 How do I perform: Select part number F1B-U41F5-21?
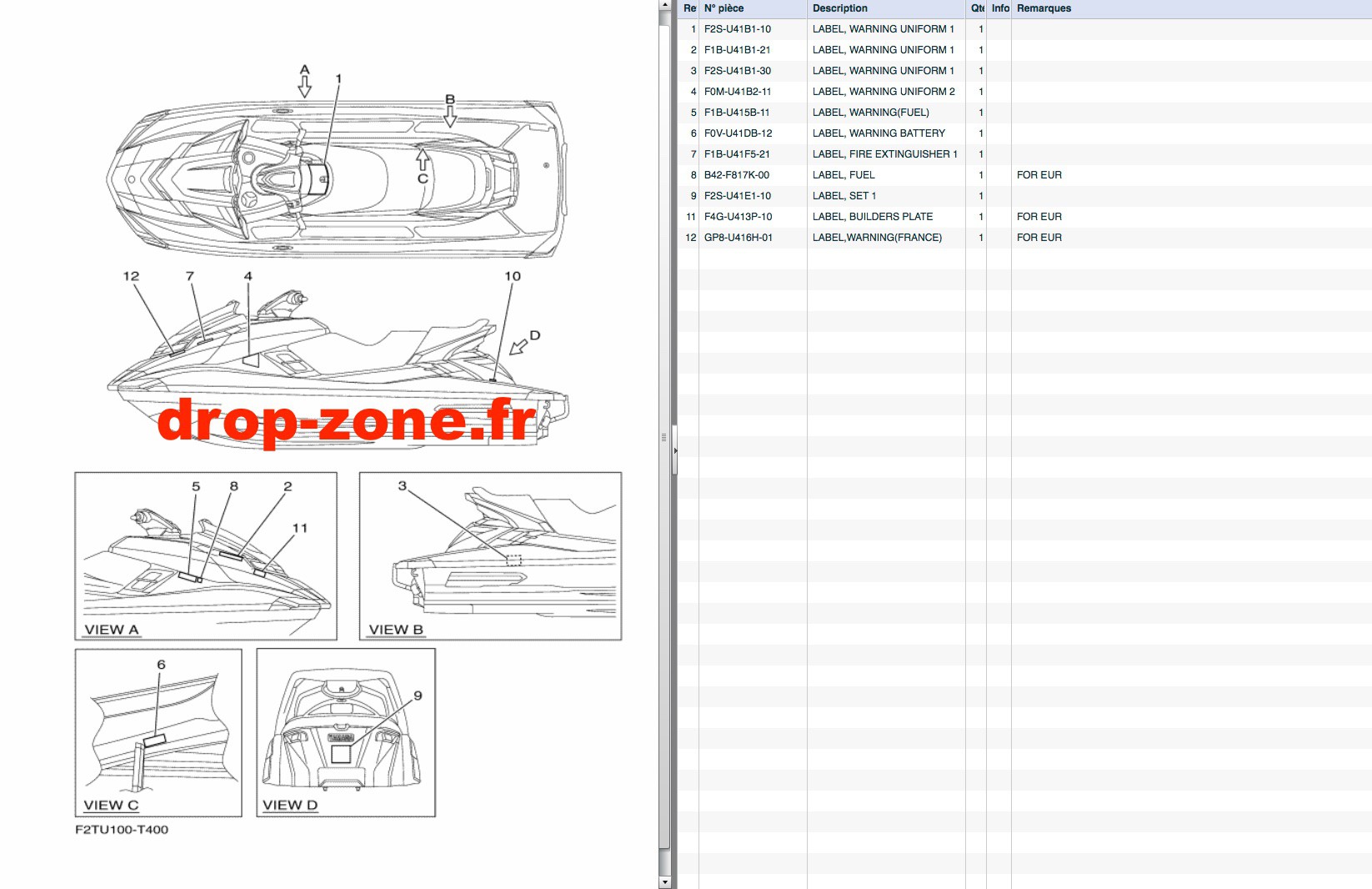(x=737, y=154)
